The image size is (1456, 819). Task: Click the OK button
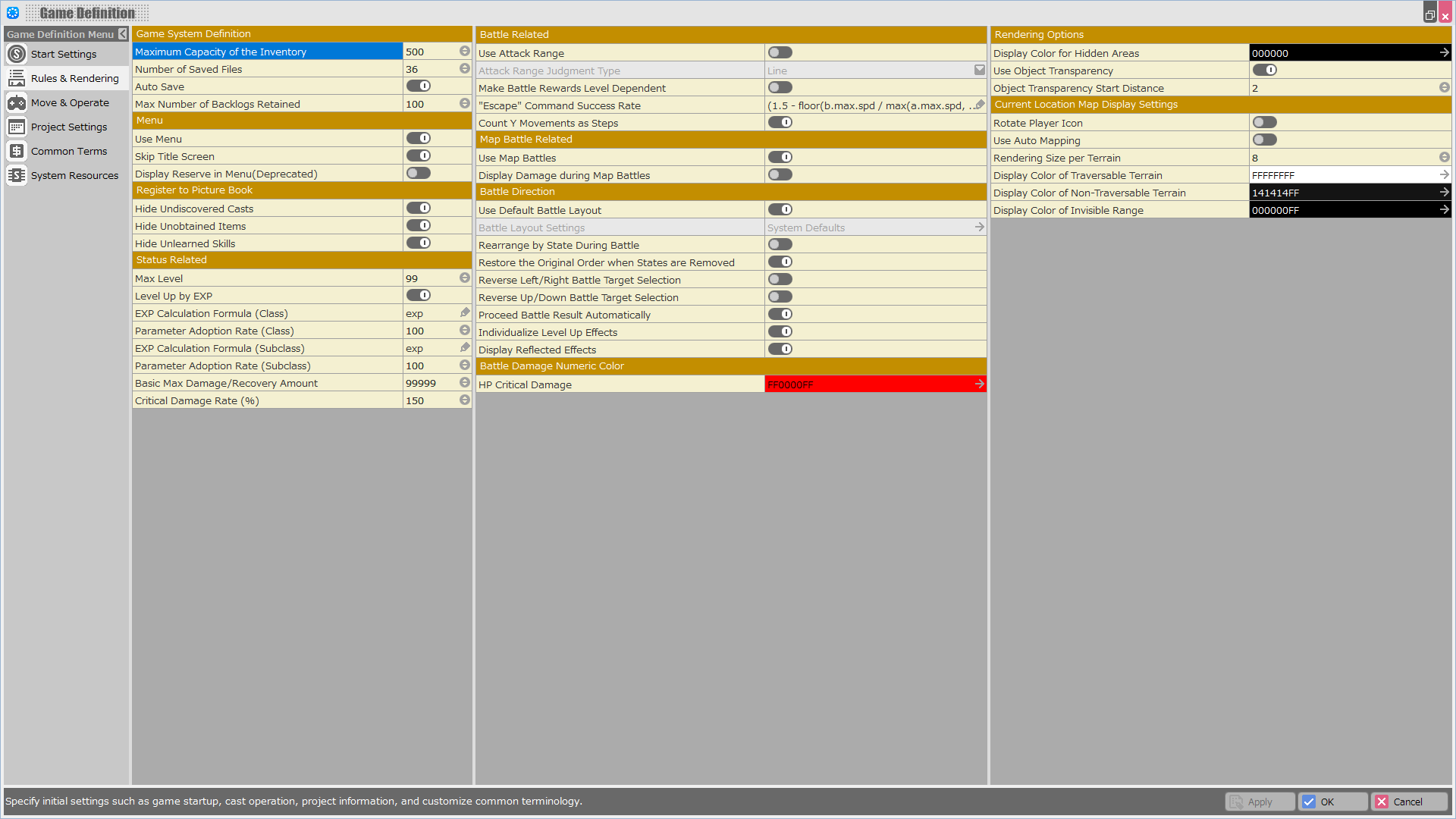click(1332, 802)
